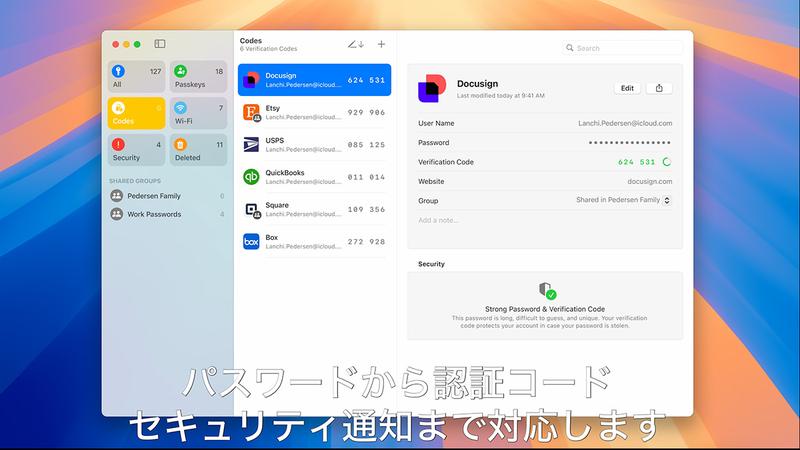Click the QuickBooks green logo icon

coord(251,177)
